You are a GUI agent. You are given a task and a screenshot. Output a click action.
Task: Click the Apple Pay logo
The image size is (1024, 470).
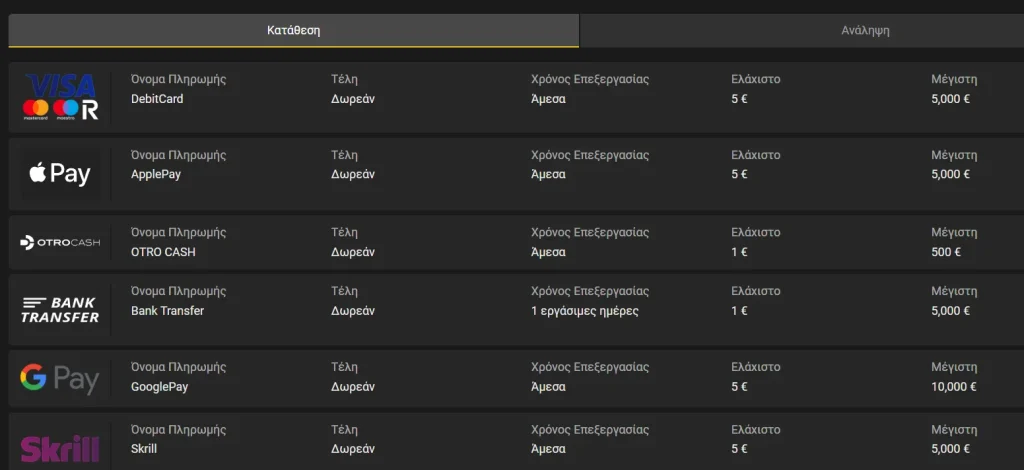60,174
